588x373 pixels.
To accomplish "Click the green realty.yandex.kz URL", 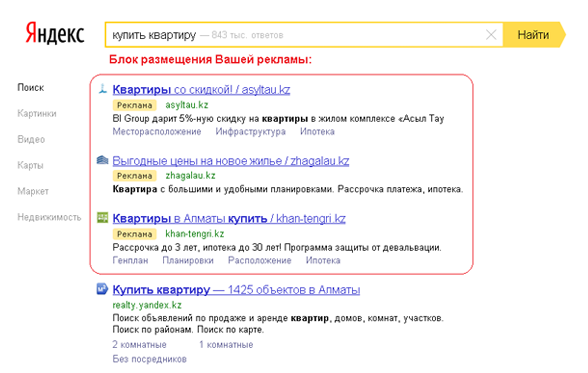I will coord(147,305).
